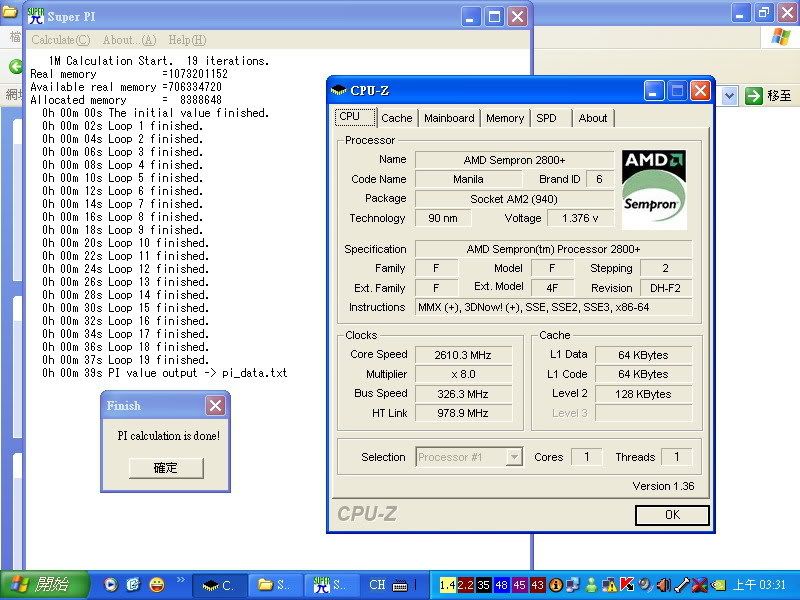This screenshot has height=600, width=800.
Task: Open the About tab in CPU-Z
Action: (x=593, y=118)
